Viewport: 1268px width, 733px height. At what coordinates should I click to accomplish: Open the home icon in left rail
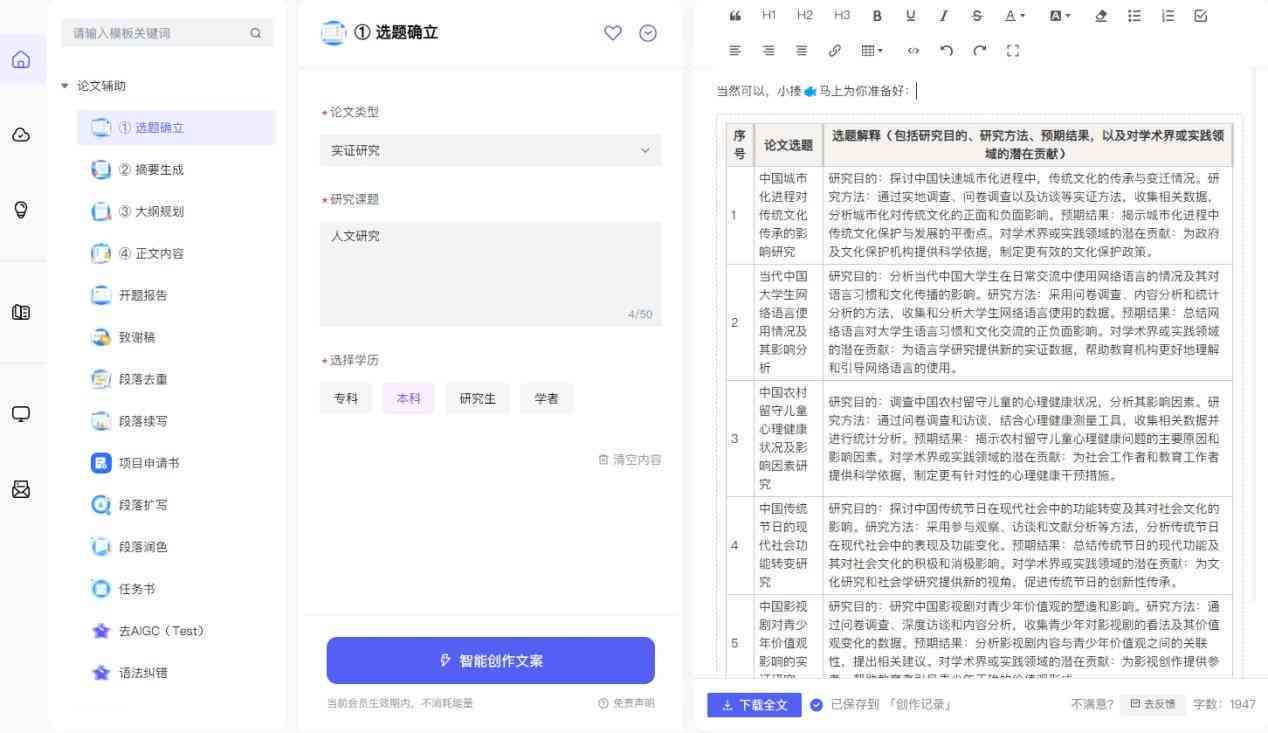(x=20, y=60)
